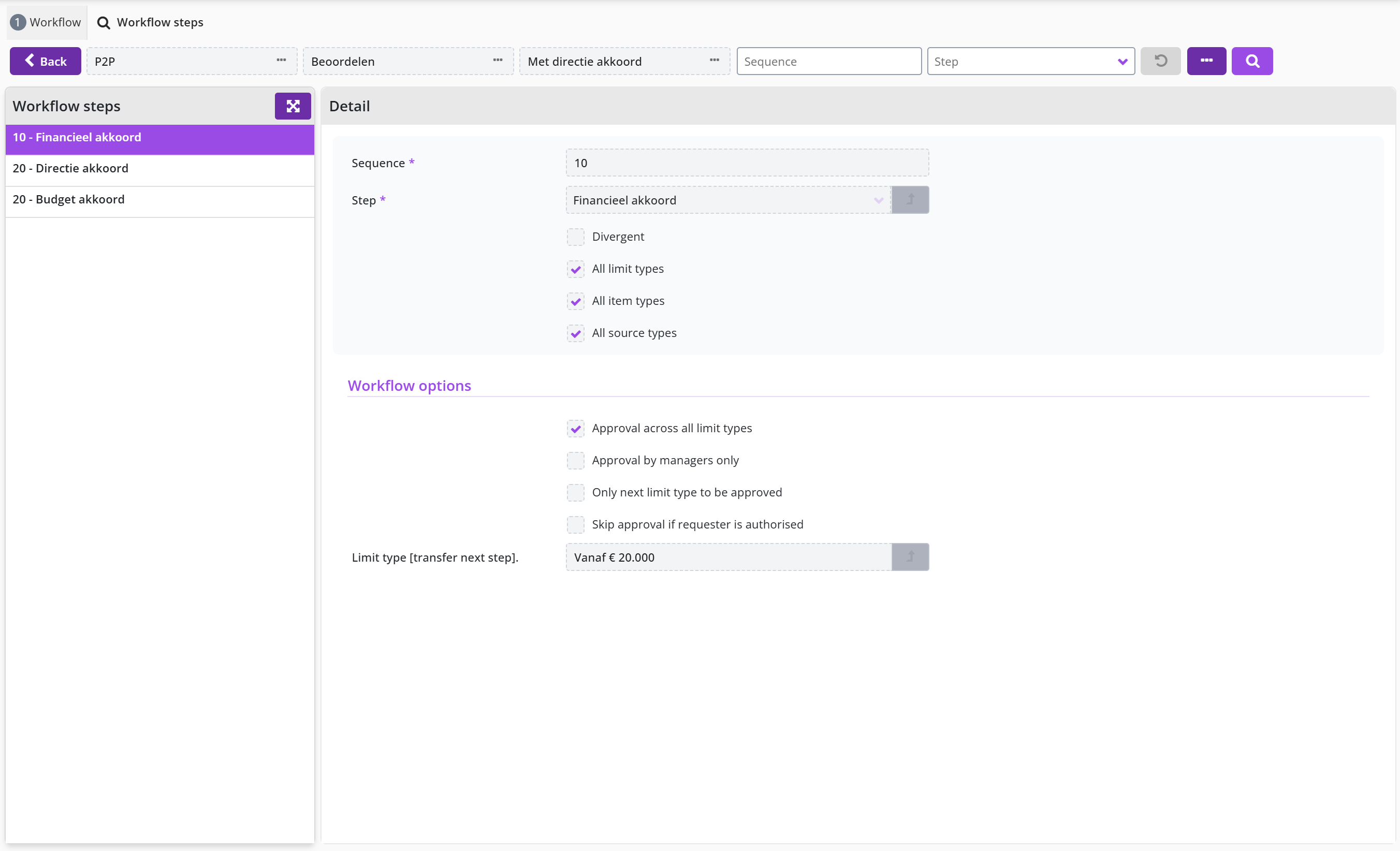Enable Skip approval if requester is authorised

[575, 525]
